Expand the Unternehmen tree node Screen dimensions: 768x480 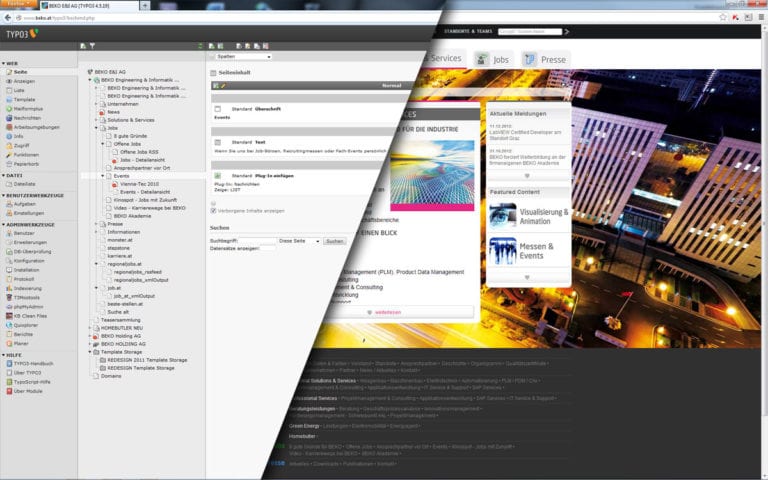click(96, 104)
